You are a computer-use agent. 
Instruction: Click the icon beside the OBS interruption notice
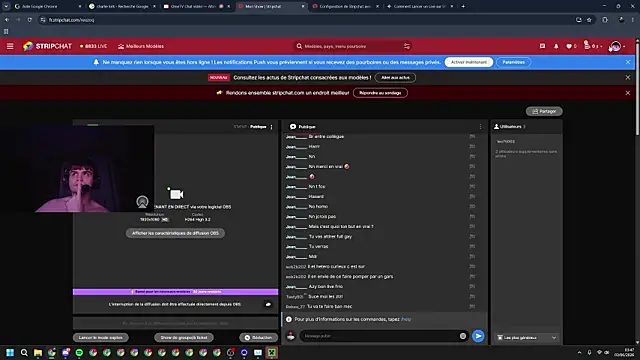coord(268,304)
